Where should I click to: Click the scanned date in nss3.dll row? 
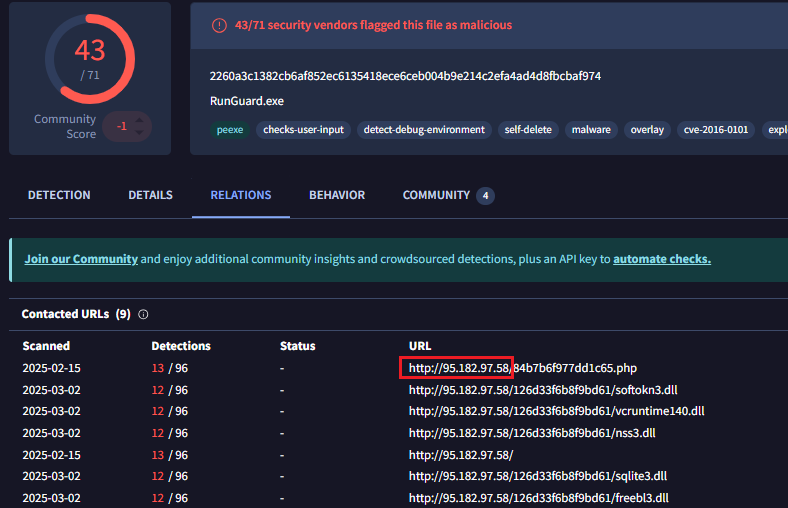[x=51, y=433]
